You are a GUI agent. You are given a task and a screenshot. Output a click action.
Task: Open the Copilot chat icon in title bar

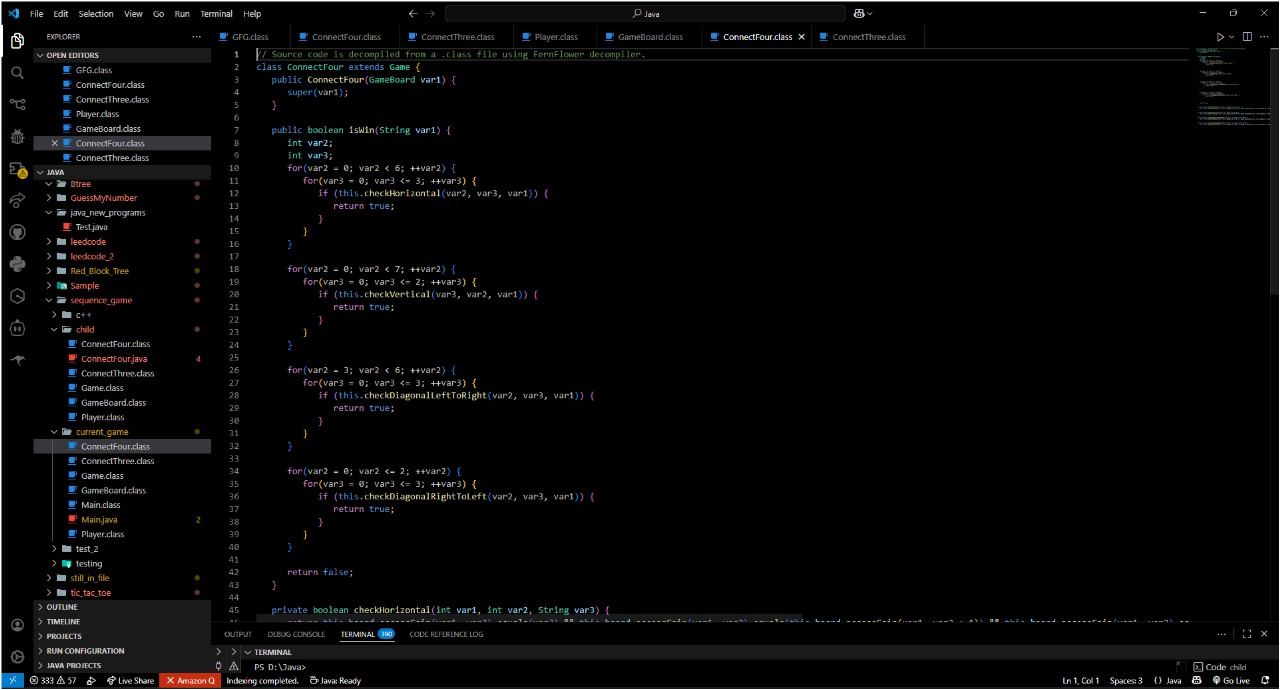[x=859, y=14]
